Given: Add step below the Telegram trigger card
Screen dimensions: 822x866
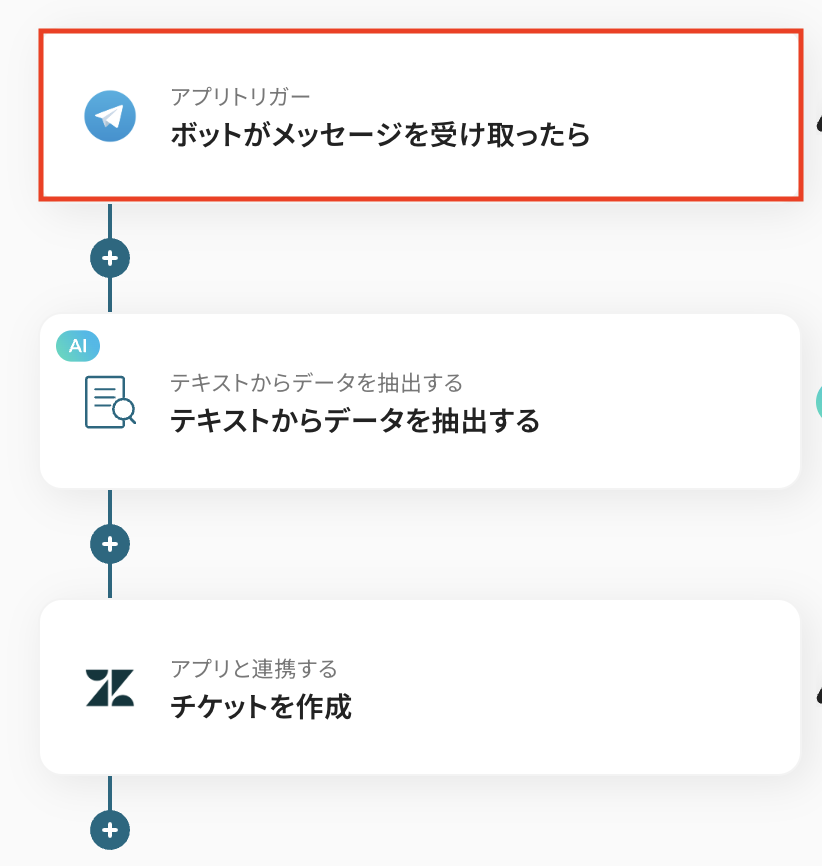Looking at the screenshot, I should point(110,258).
